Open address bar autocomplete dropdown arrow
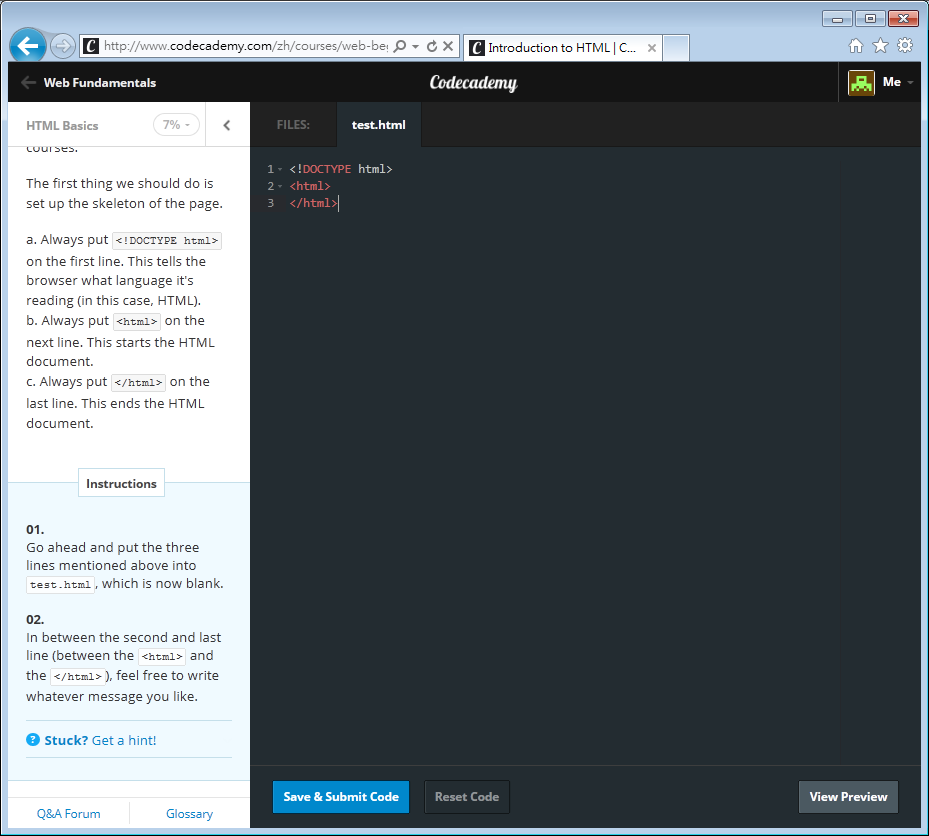The height and width of the screenshot is (836, 929). (415, 46)
